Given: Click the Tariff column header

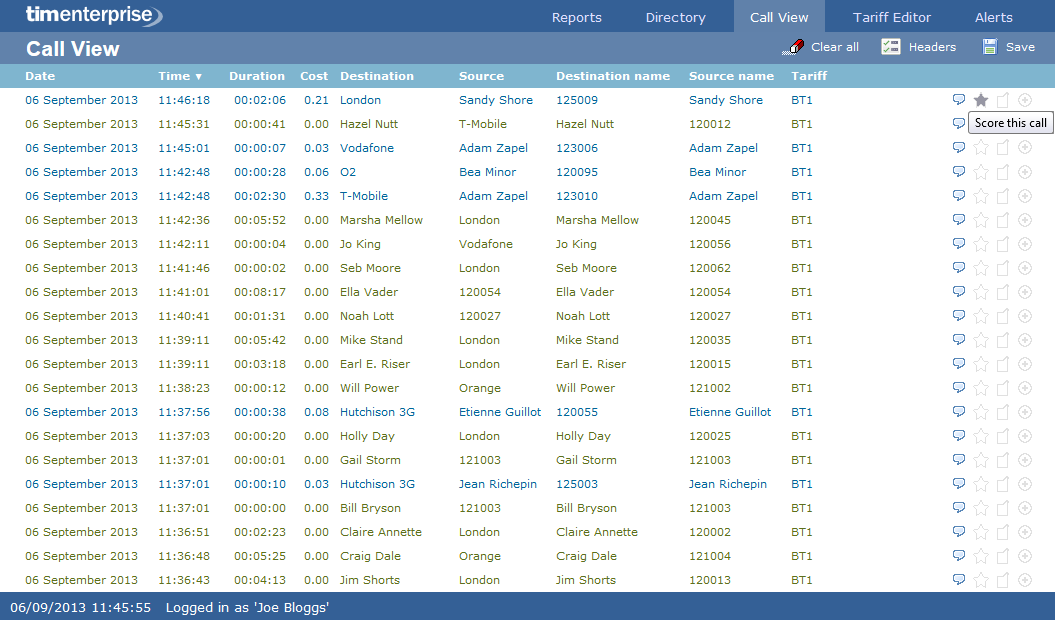Looking at the screenshot, I should (x=809, y=76).
